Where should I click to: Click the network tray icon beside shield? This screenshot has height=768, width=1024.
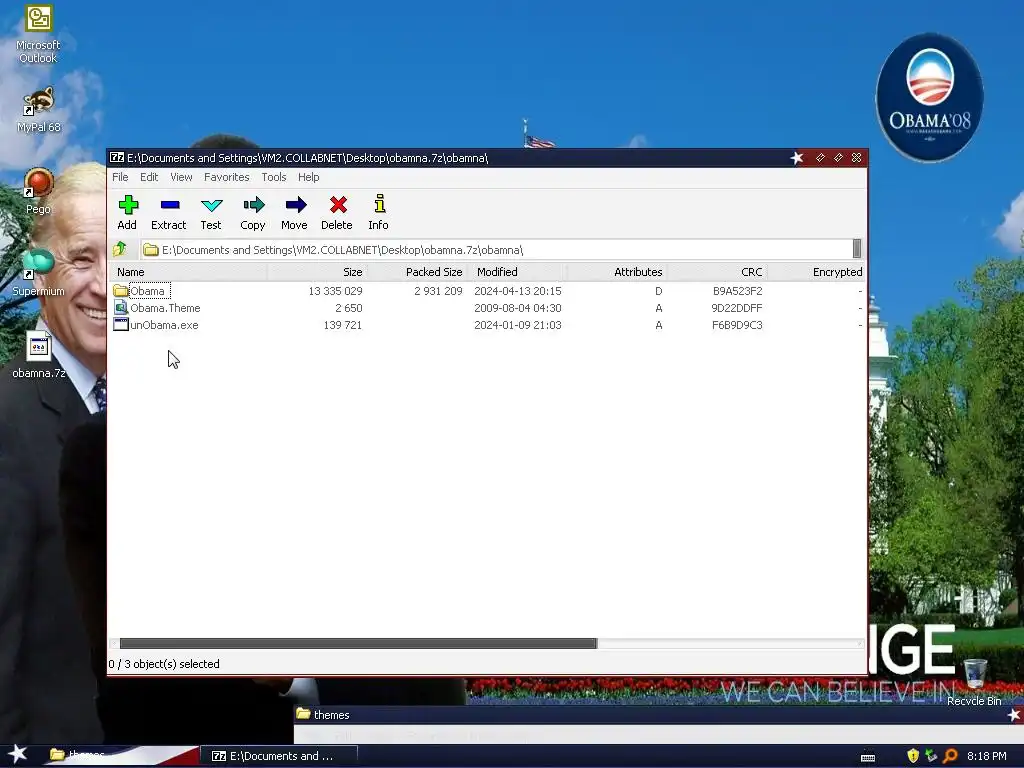click(931, 756)
